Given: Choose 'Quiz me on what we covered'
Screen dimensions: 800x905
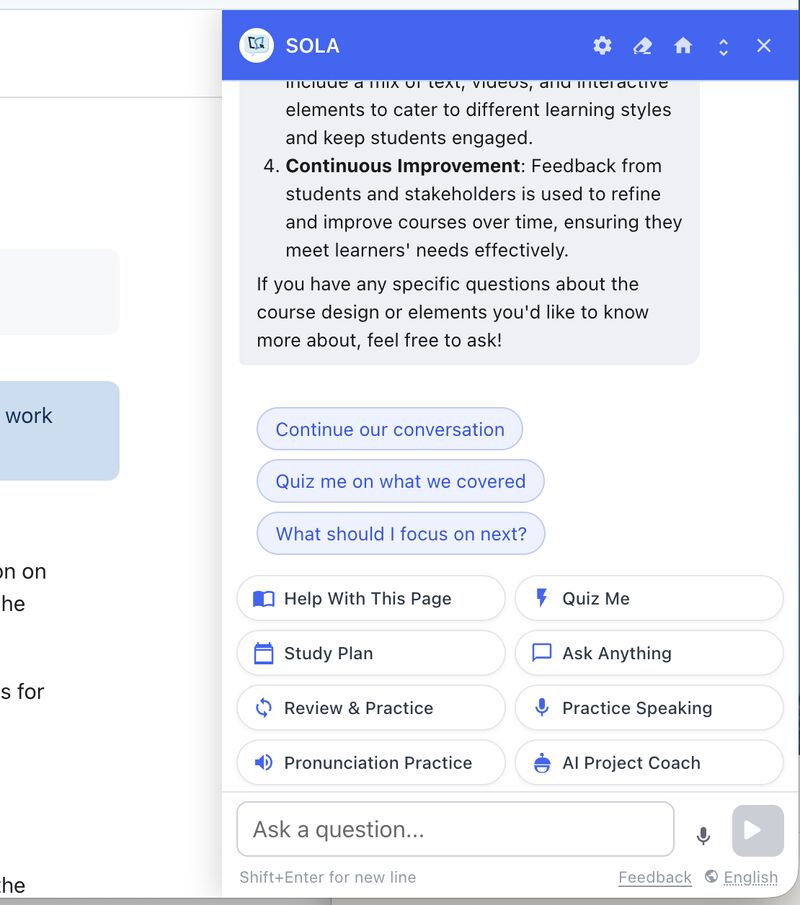Looking at the screenshot, I should point(400,481).
